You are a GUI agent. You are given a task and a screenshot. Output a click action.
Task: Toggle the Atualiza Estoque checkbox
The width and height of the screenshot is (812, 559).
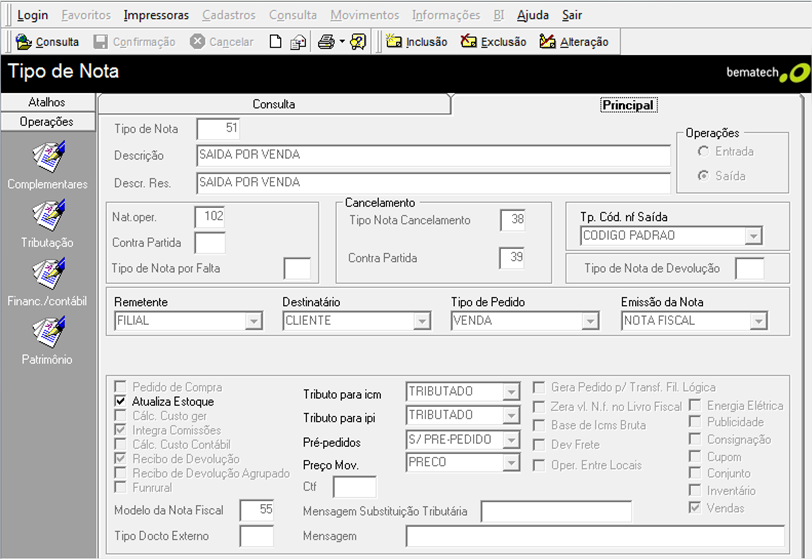click(120, 401)
